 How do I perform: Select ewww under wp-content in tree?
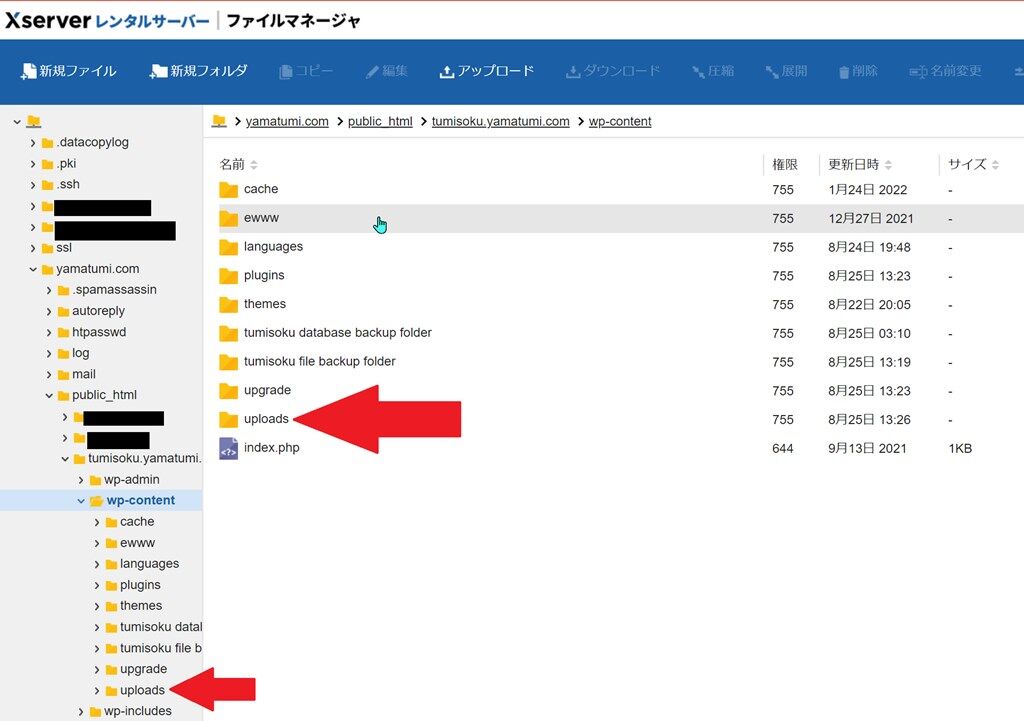point(137,543)
